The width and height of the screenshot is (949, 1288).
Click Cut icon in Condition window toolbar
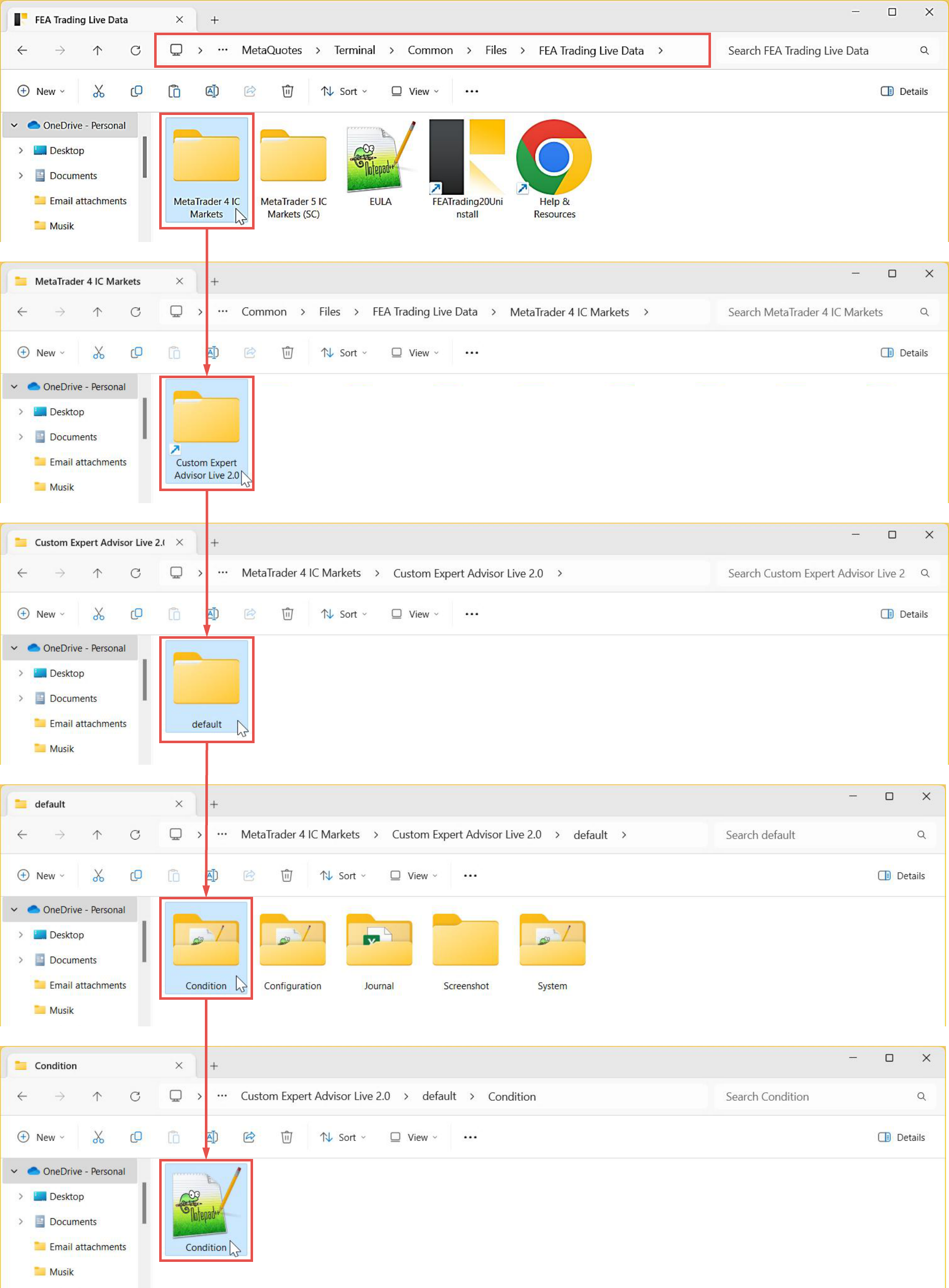point(98,1137)
